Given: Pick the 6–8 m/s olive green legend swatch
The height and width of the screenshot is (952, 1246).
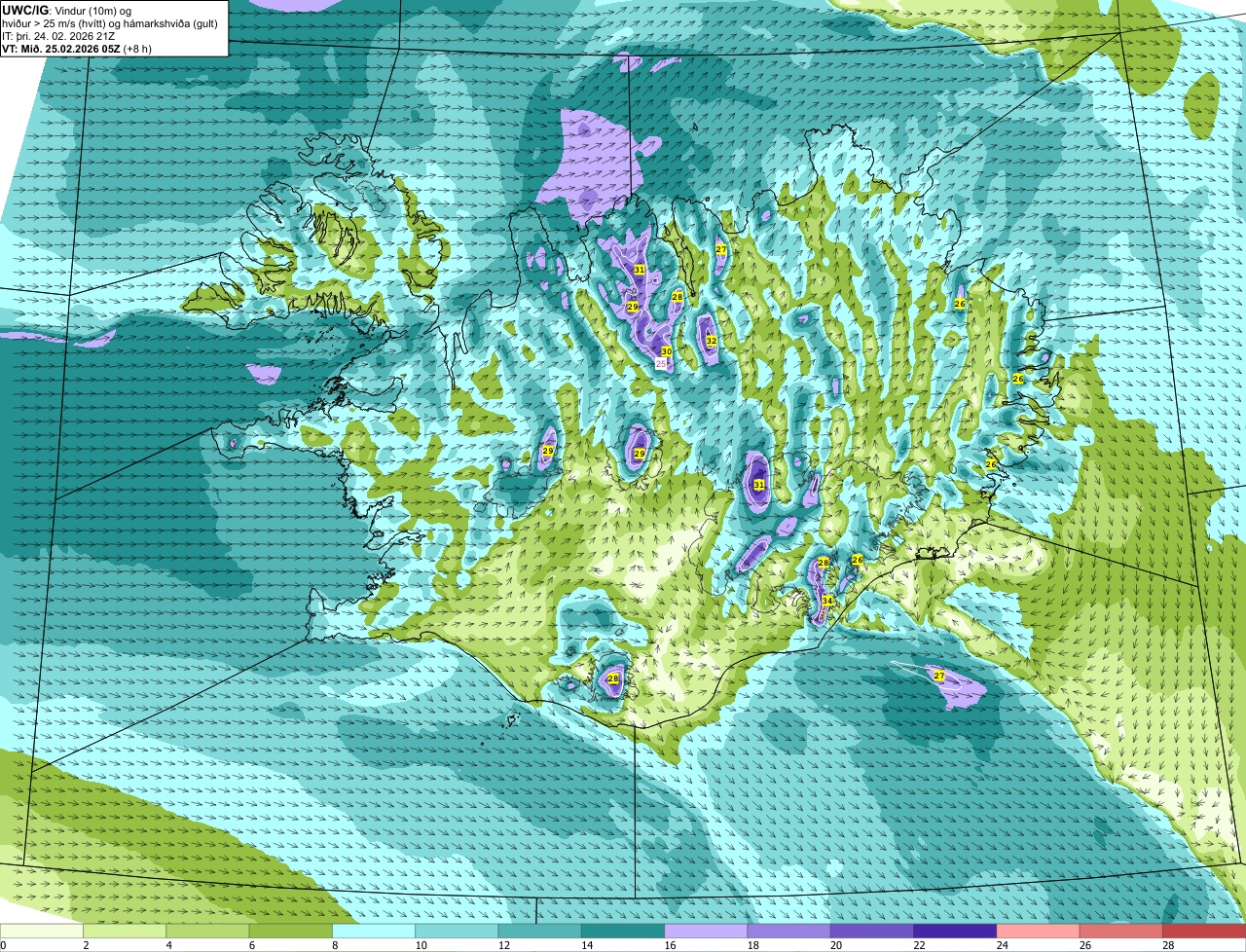Looking at the screenshot, I should pos(290,931).
